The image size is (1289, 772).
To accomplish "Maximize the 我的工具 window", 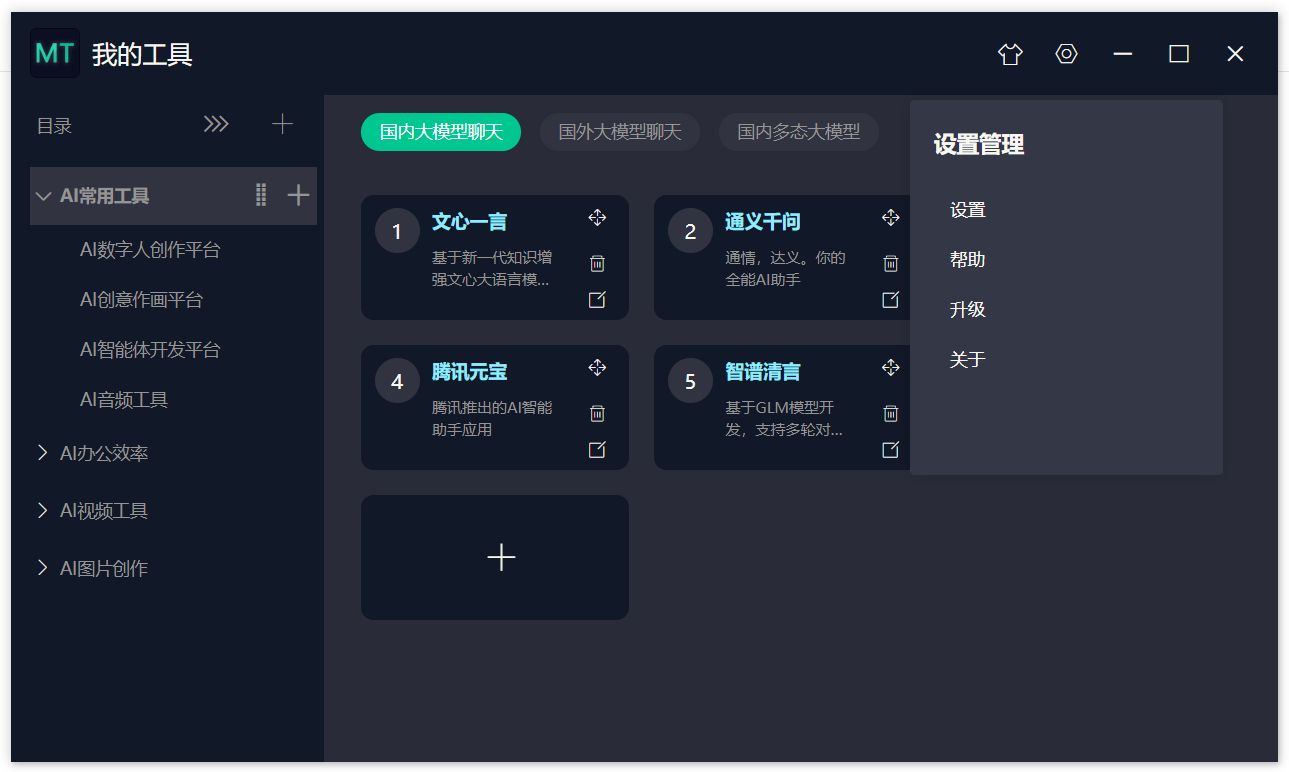I will pyautogui.click(x=1179, y=54).
